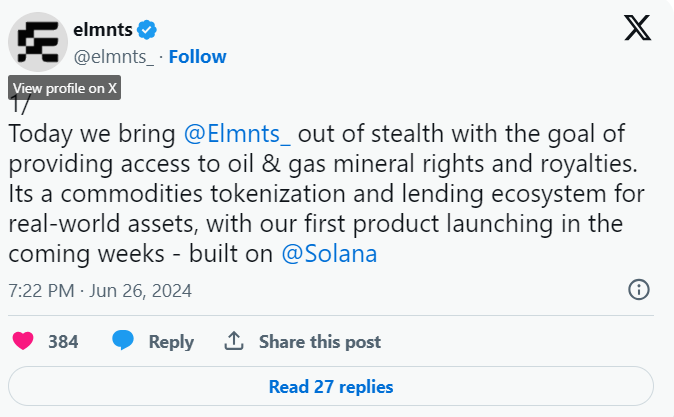674x417 pixels.
Task: Click the 384 likes count
Action: pyautogui.click(x=63, y=342)
